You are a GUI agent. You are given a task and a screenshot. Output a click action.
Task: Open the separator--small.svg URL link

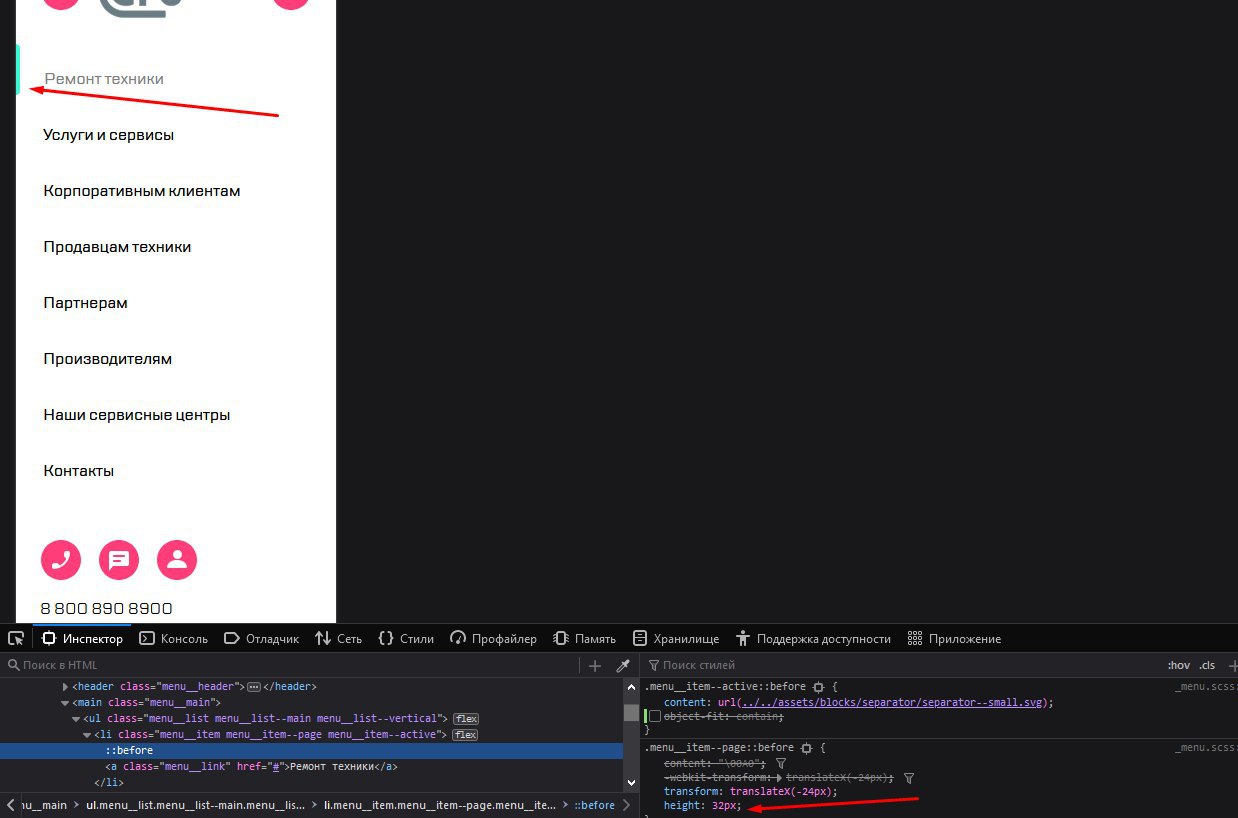click(x=892, y=702)
